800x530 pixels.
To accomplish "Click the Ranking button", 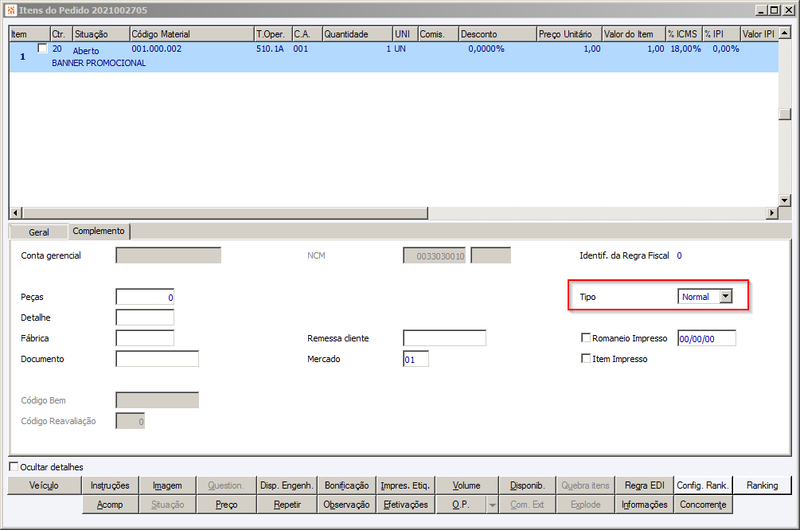I will pos(762,485).
